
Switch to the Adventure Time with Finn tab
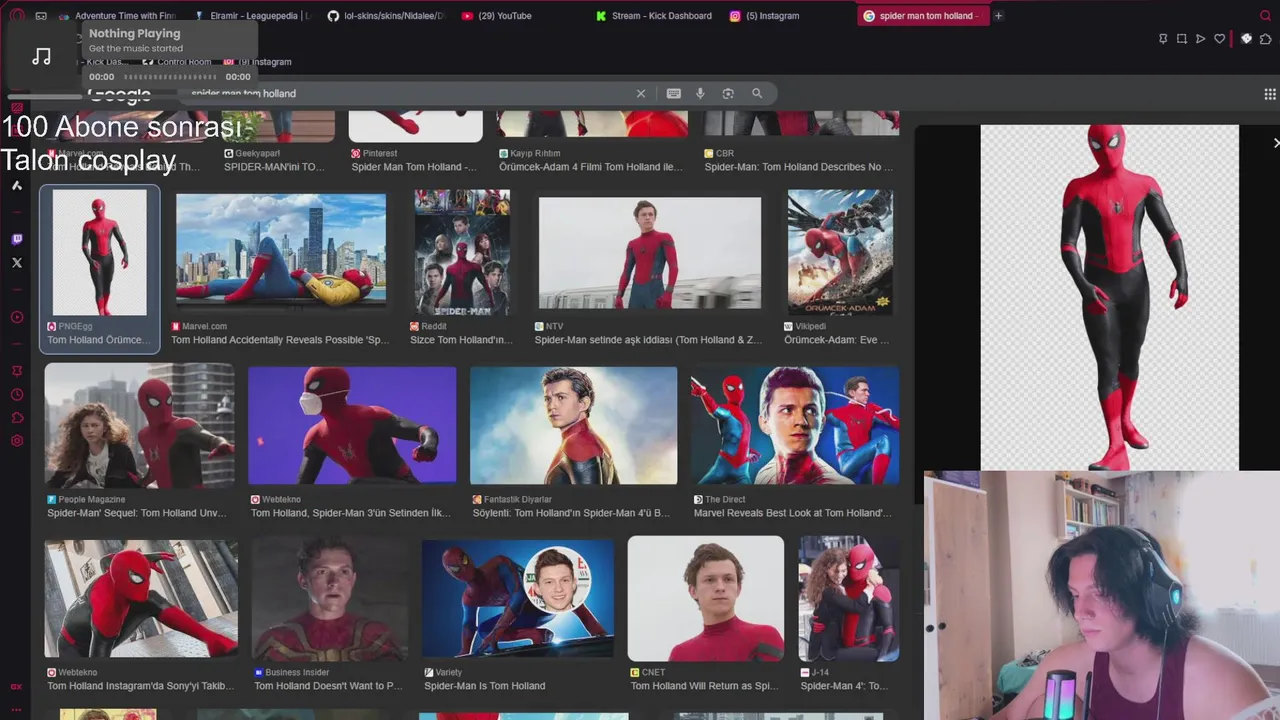[118, 16]
